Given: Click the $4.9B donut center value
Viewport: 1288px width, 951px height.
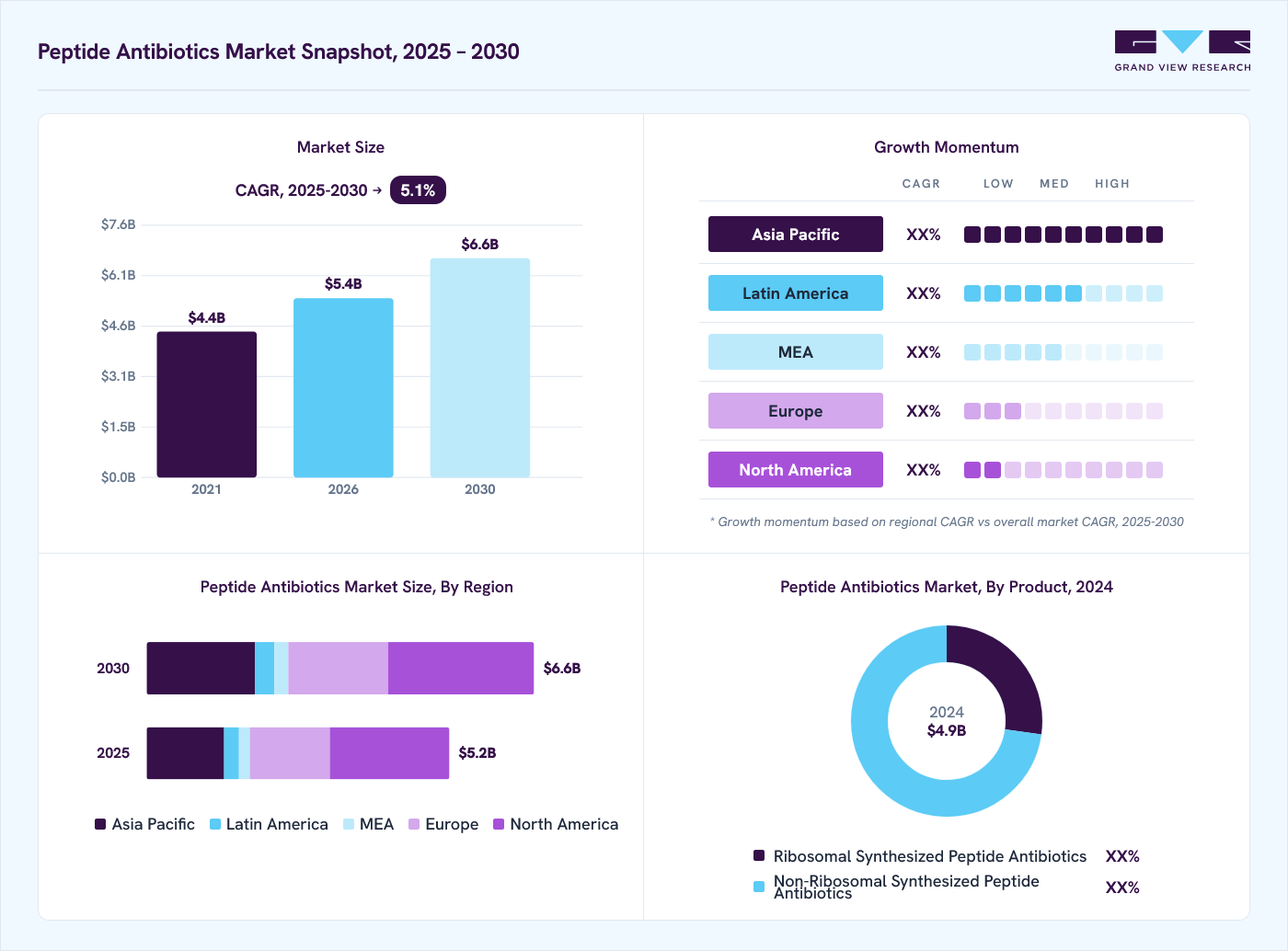Looking at the screenshot, I should point(947,730).
